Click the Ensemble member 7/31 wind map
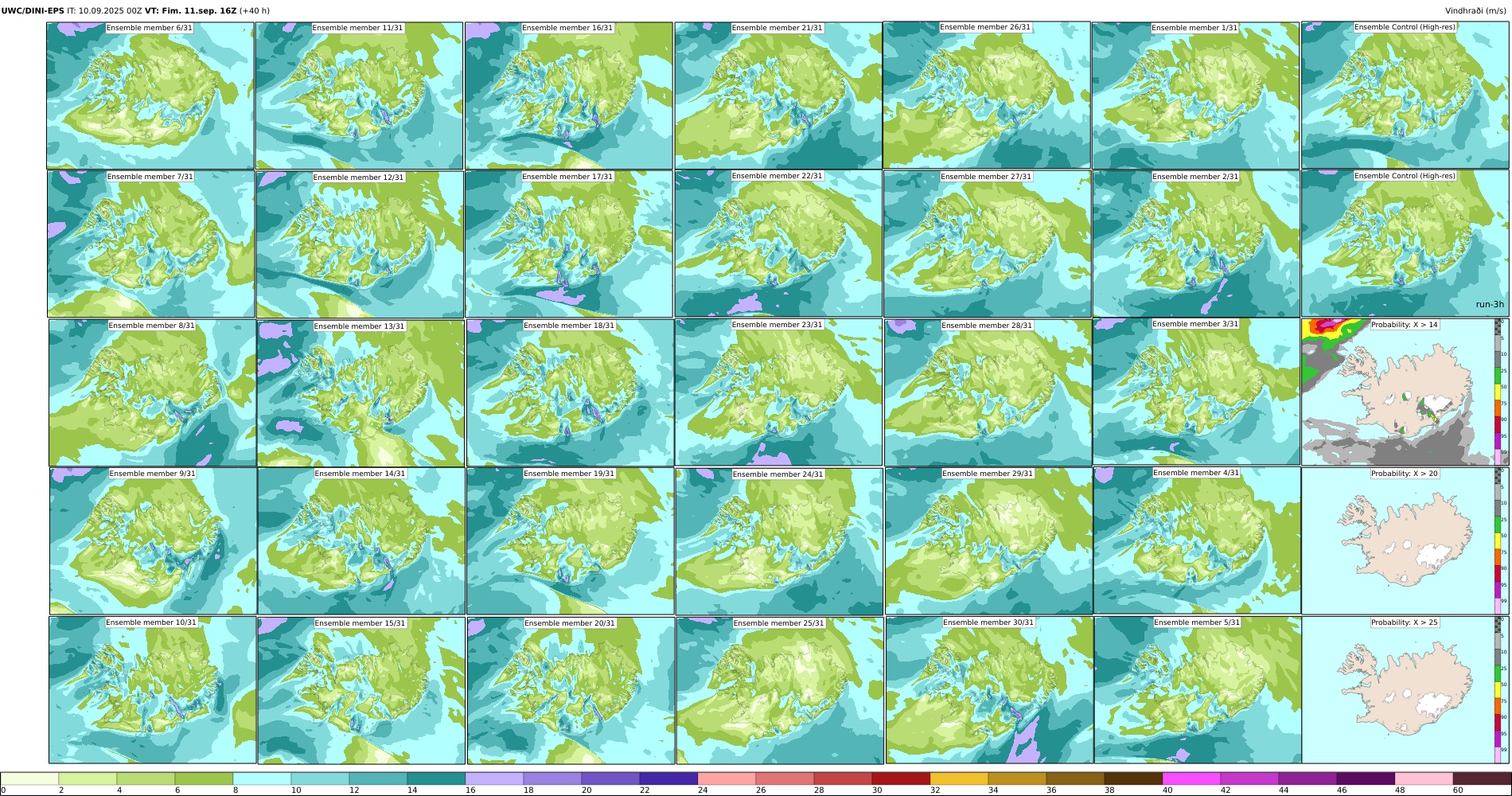The image size is (1512, 796). point(151,244)
